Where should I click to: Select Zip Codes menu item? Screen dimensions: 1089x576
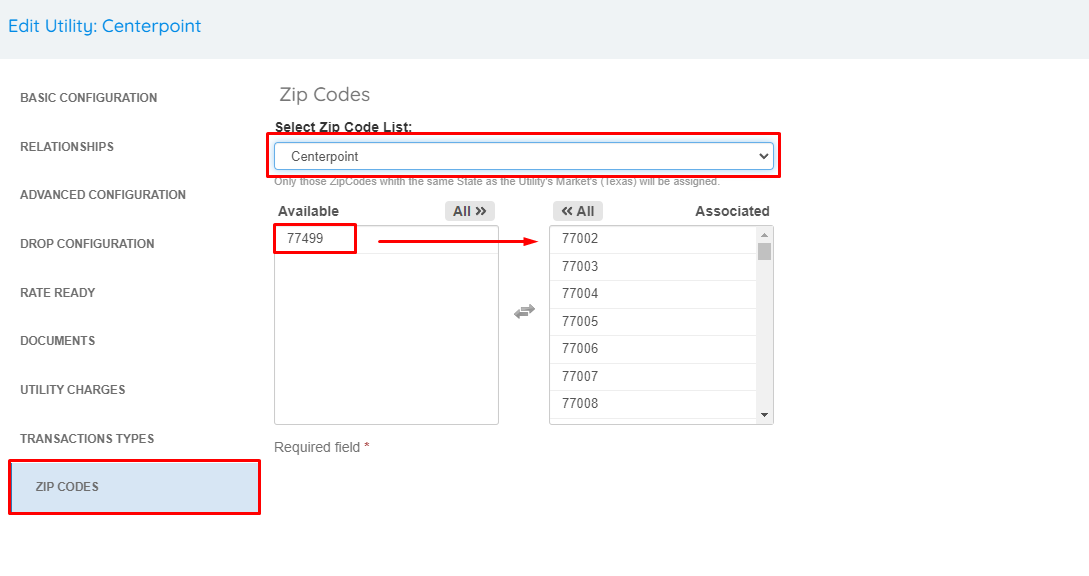(x=135, y=487)
